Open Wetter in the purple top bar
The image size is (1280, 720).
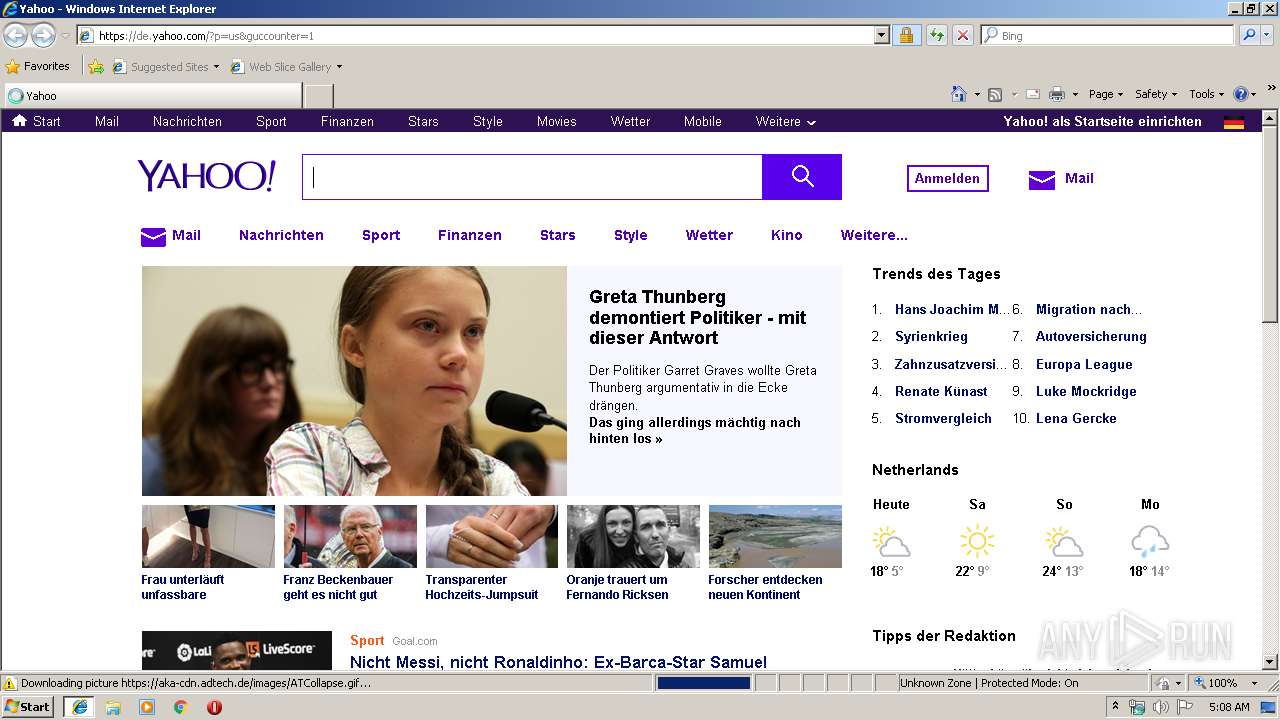click(x=630, y=122)
